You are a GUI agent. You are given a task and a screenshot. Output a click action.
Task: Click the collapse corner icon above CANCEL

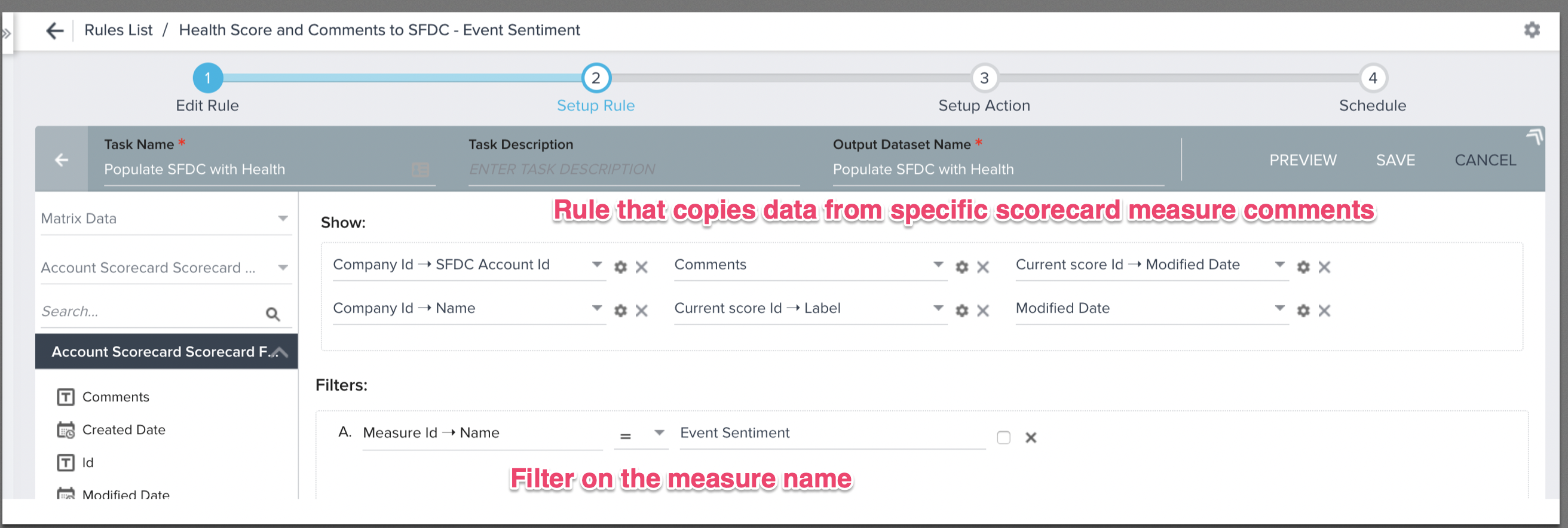pyautogui.click(x=1535, y=136)
